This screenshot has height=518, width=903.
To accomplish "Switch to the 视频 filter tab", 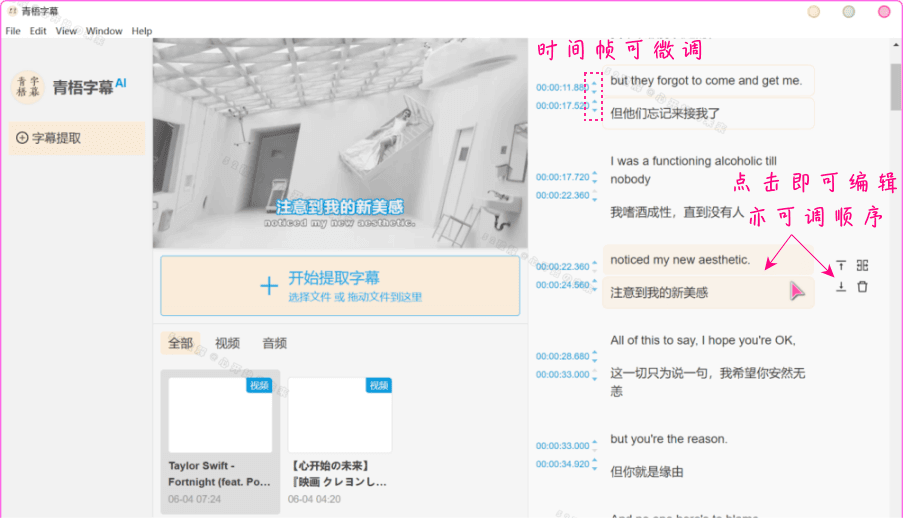I will pyautogui.click(x=227, y=343).
